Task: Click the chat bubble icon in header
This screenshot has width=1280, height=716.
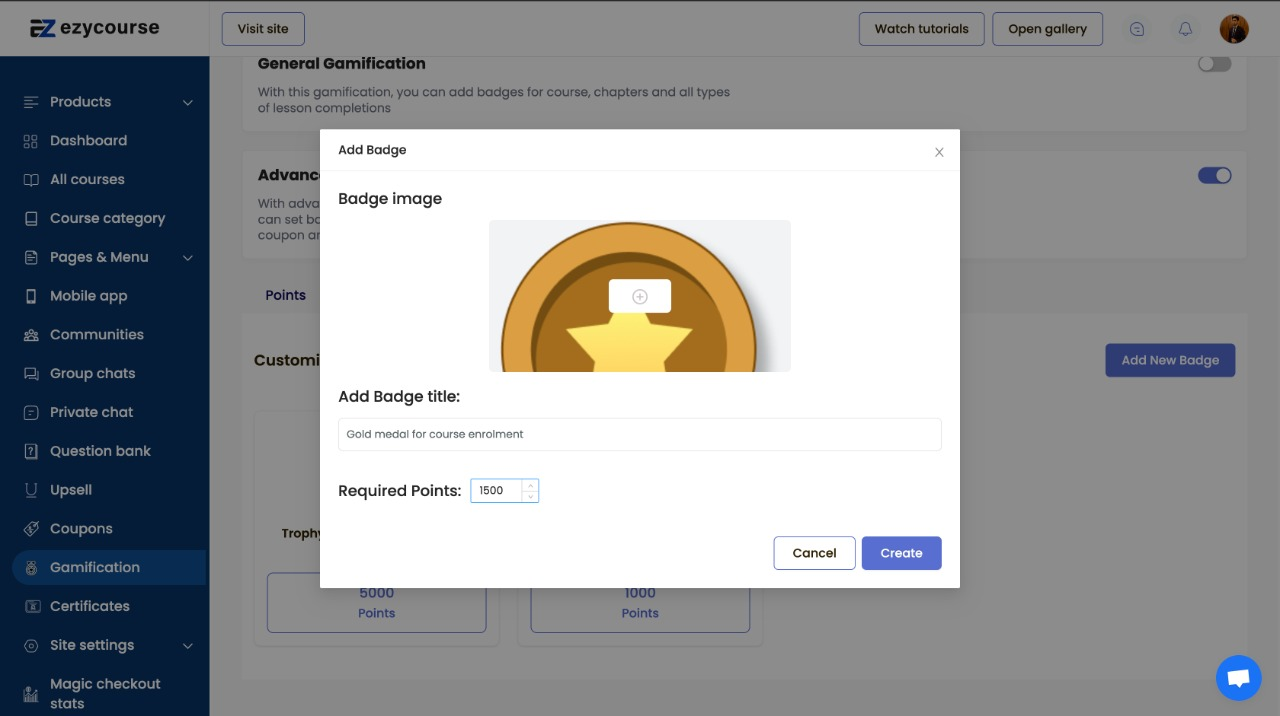Action: click(1137, 29)
